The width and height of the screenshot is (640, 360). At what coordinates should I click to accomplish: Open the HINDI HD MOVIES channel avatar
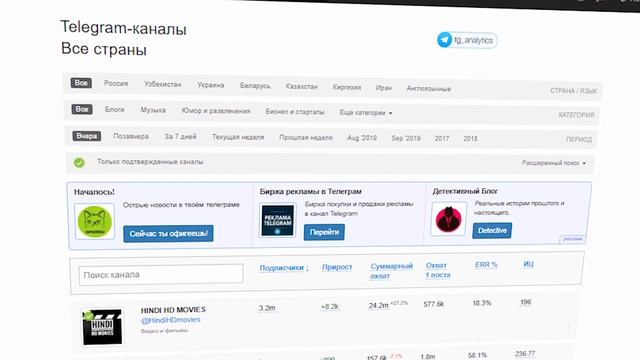tap(102, 327)
